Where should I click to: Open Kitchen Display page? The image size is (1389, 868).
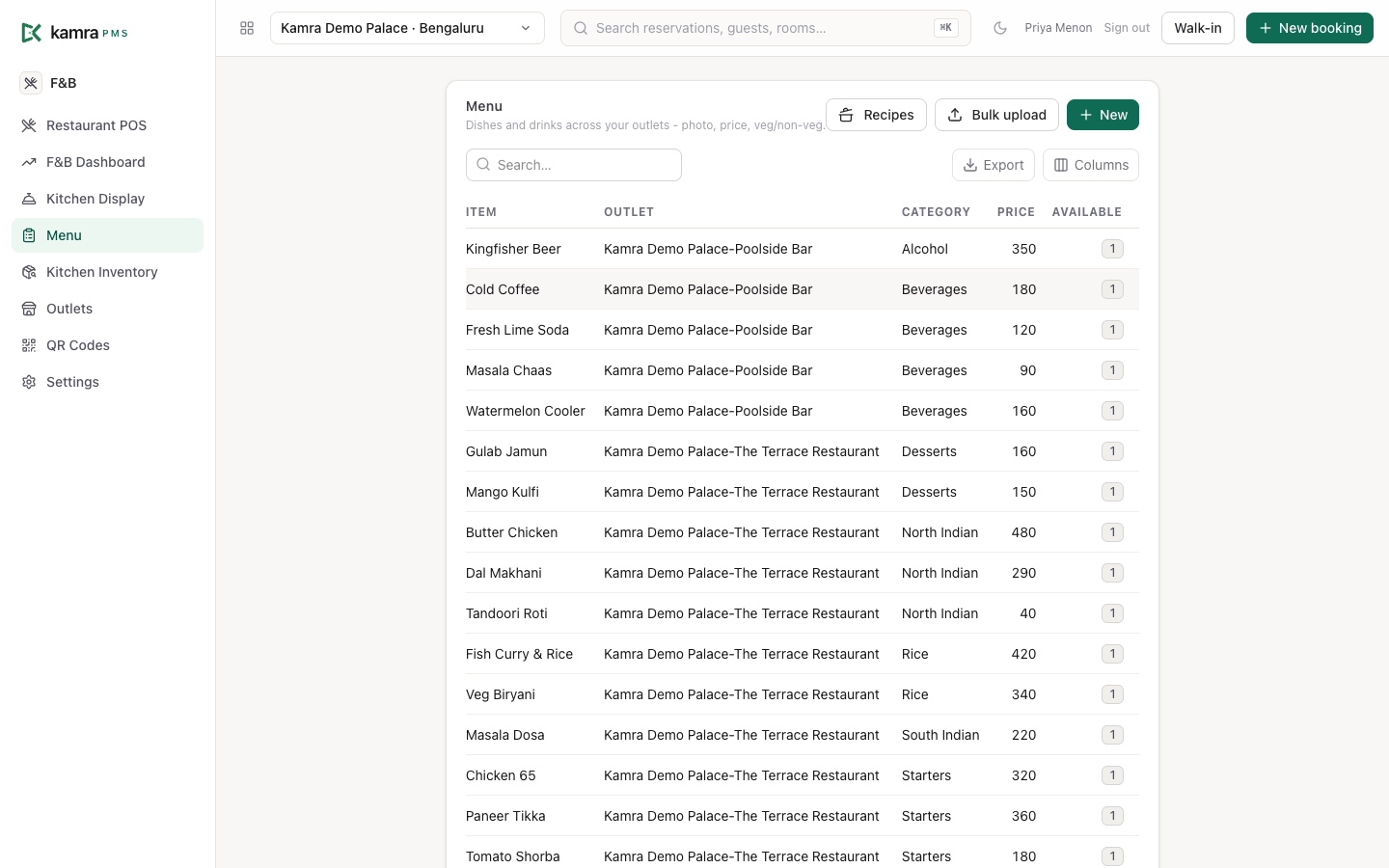click(107, 199)
